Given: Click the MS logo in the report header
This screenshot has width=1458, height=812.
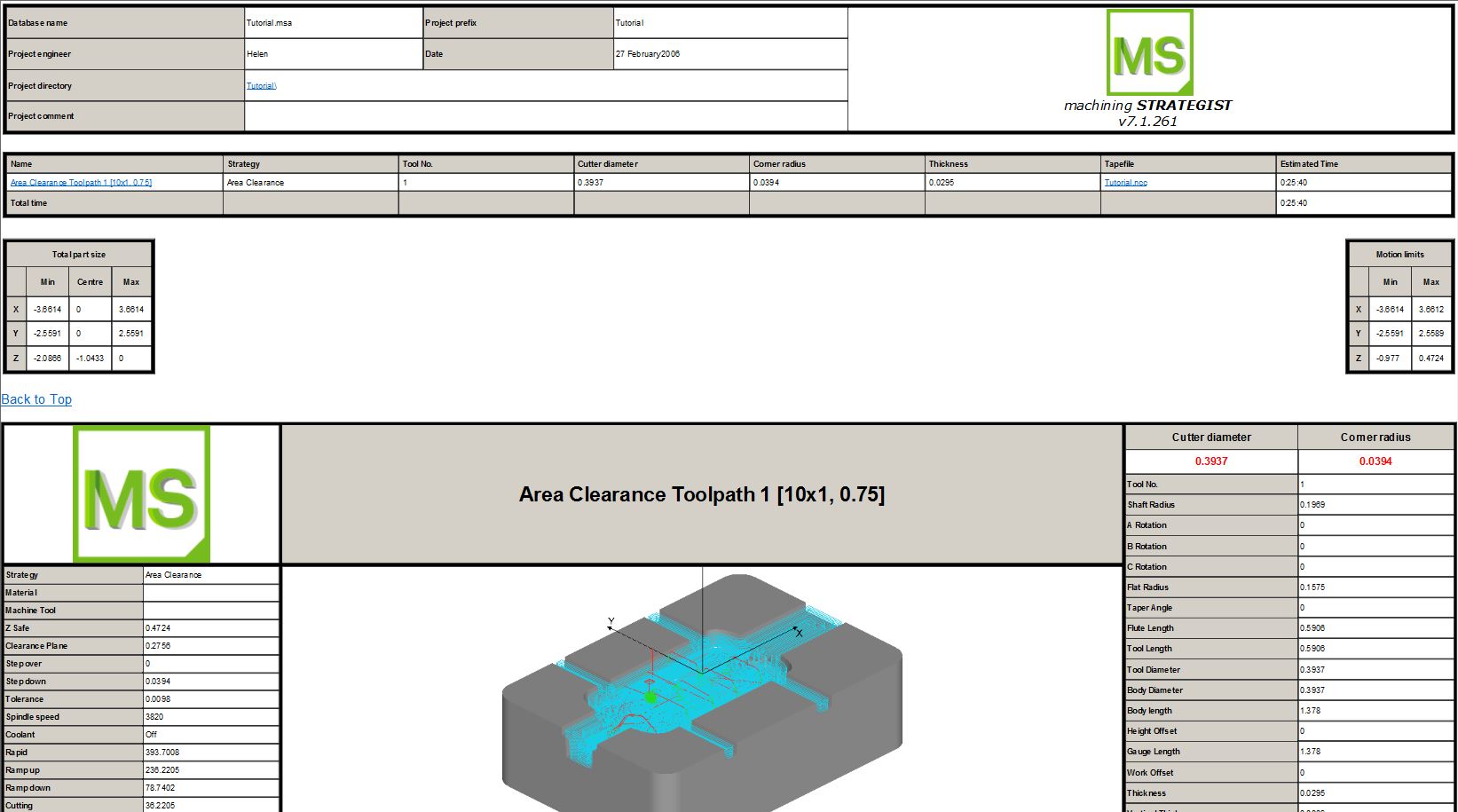Looking at the screenshot, I should point(1149,53).
